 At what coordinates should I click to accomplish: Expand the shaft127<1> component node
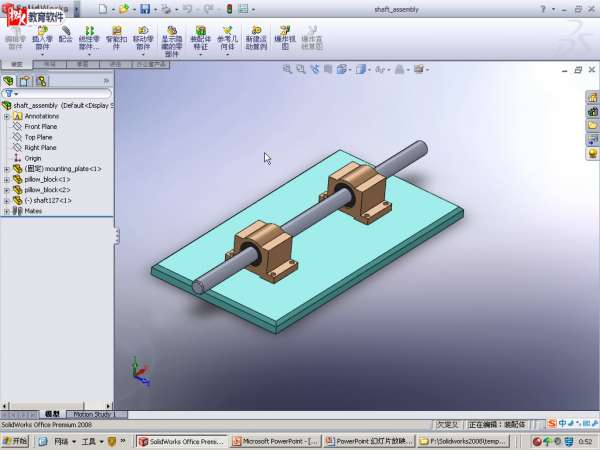(6, 201)
